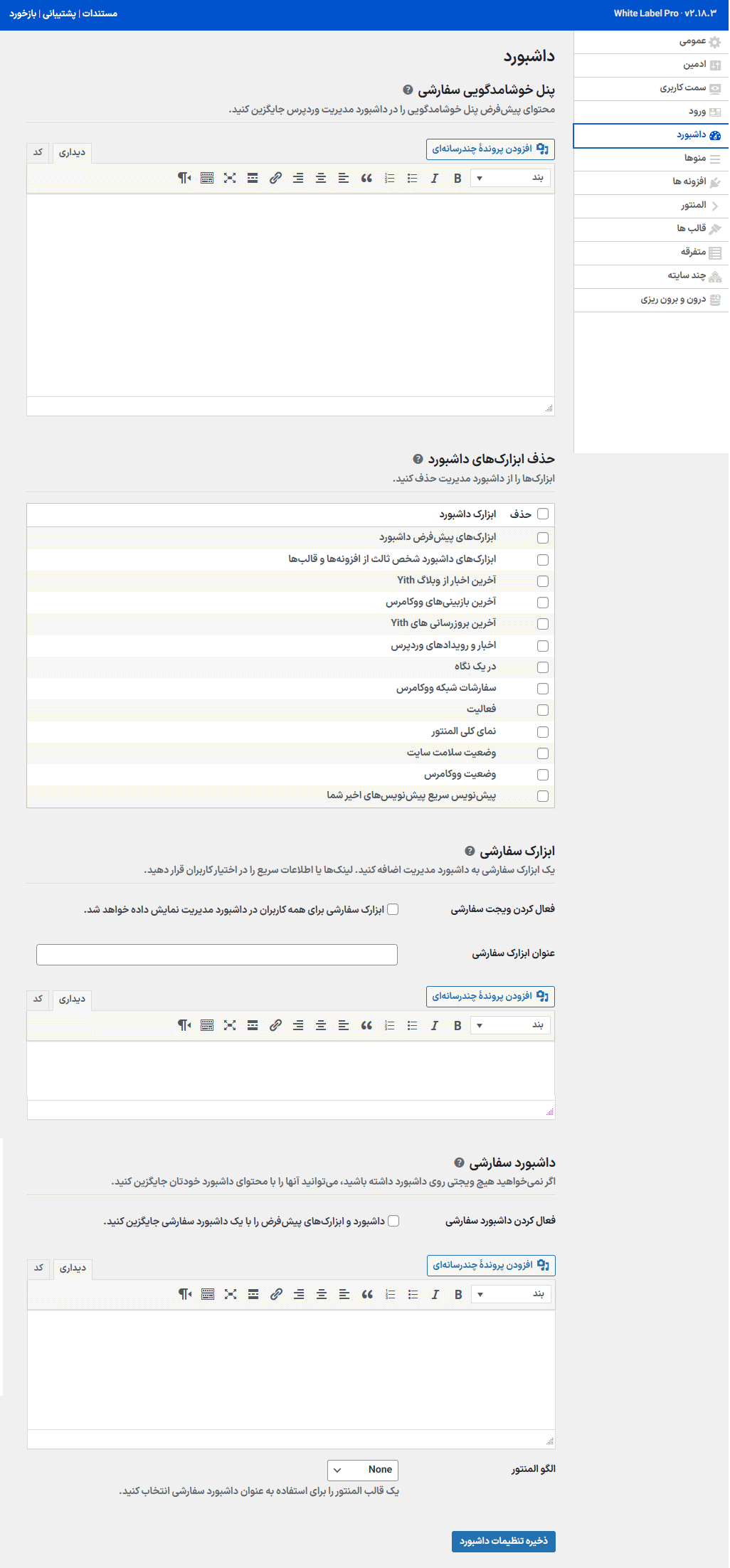This screenshot has height=1568, width=730.
Task: Open the 'منوها' sidebar menu item
Action: pyautogui.click(x=695, y=158)
